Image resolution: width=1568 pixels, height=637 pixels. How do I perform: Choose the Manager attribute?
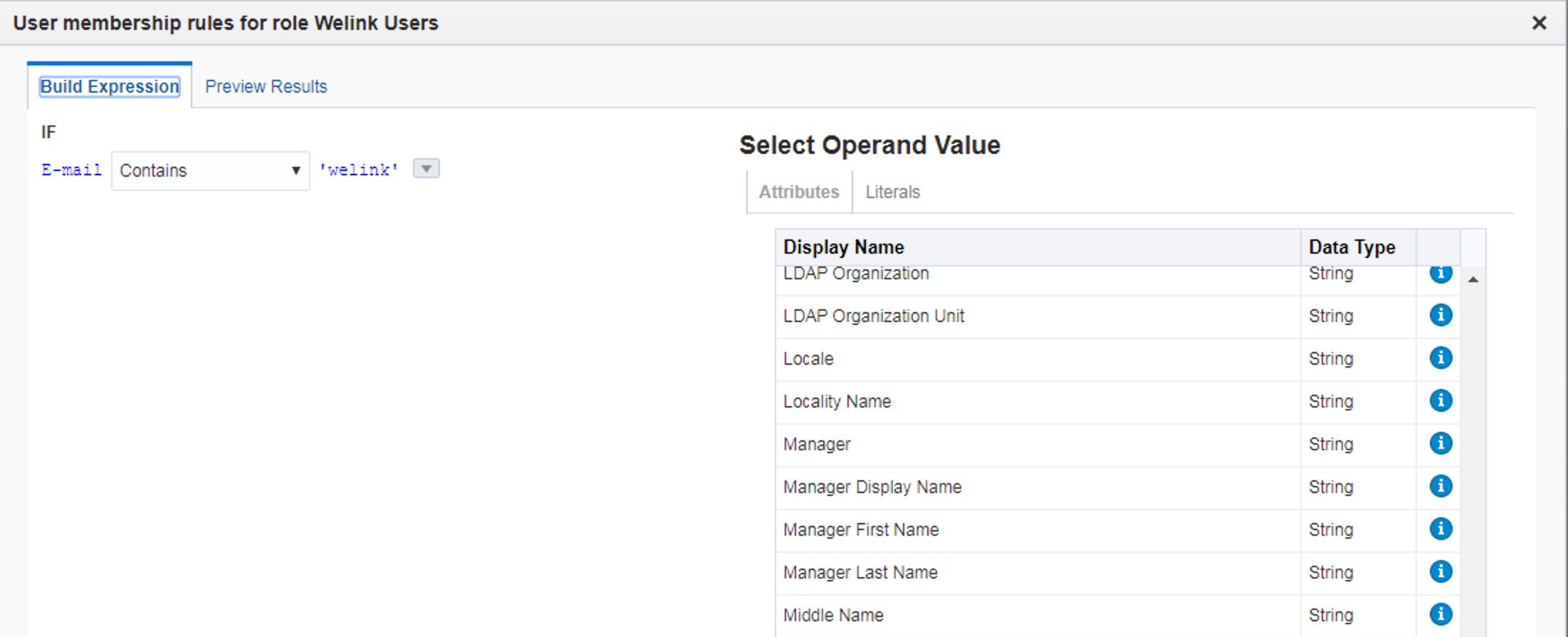(x=1117, y=445)
